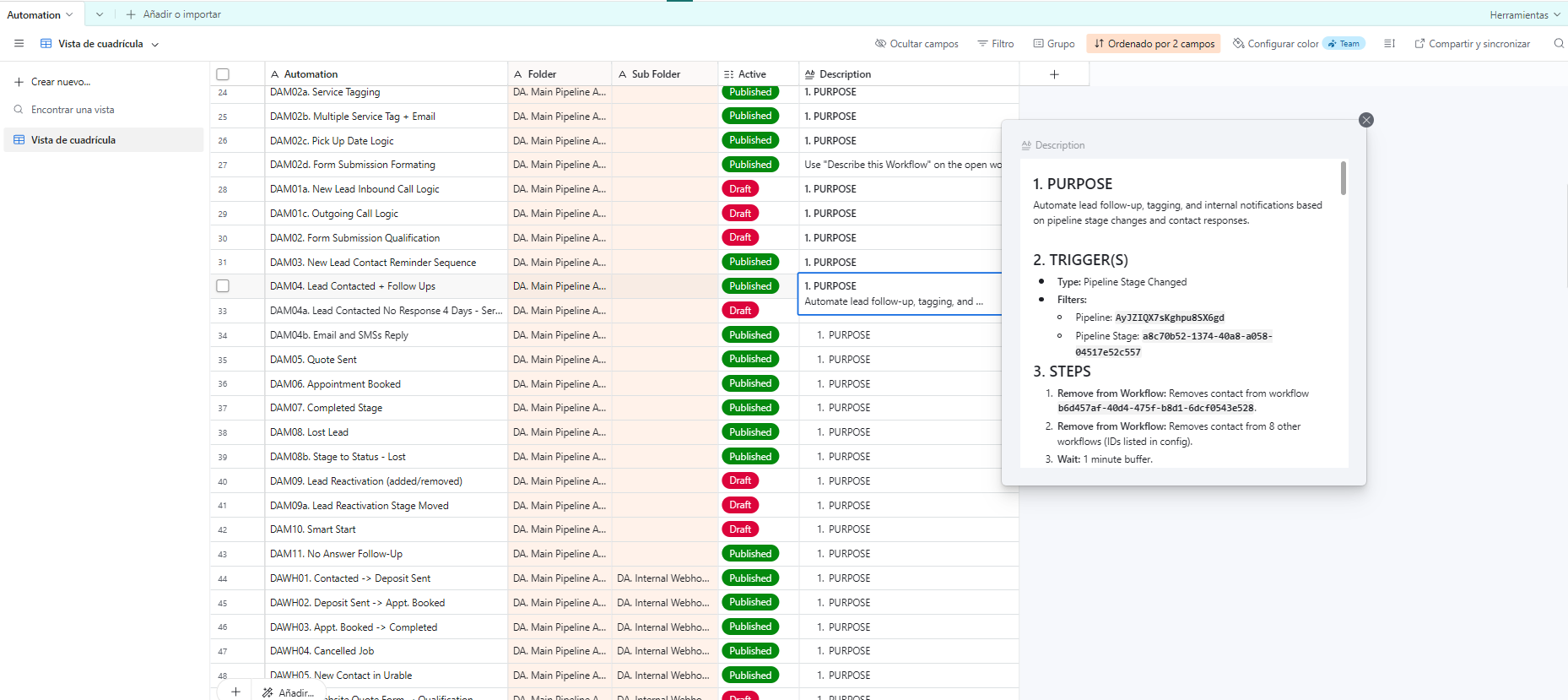
Task: Click the Folder column header
Action: point(560,74)
